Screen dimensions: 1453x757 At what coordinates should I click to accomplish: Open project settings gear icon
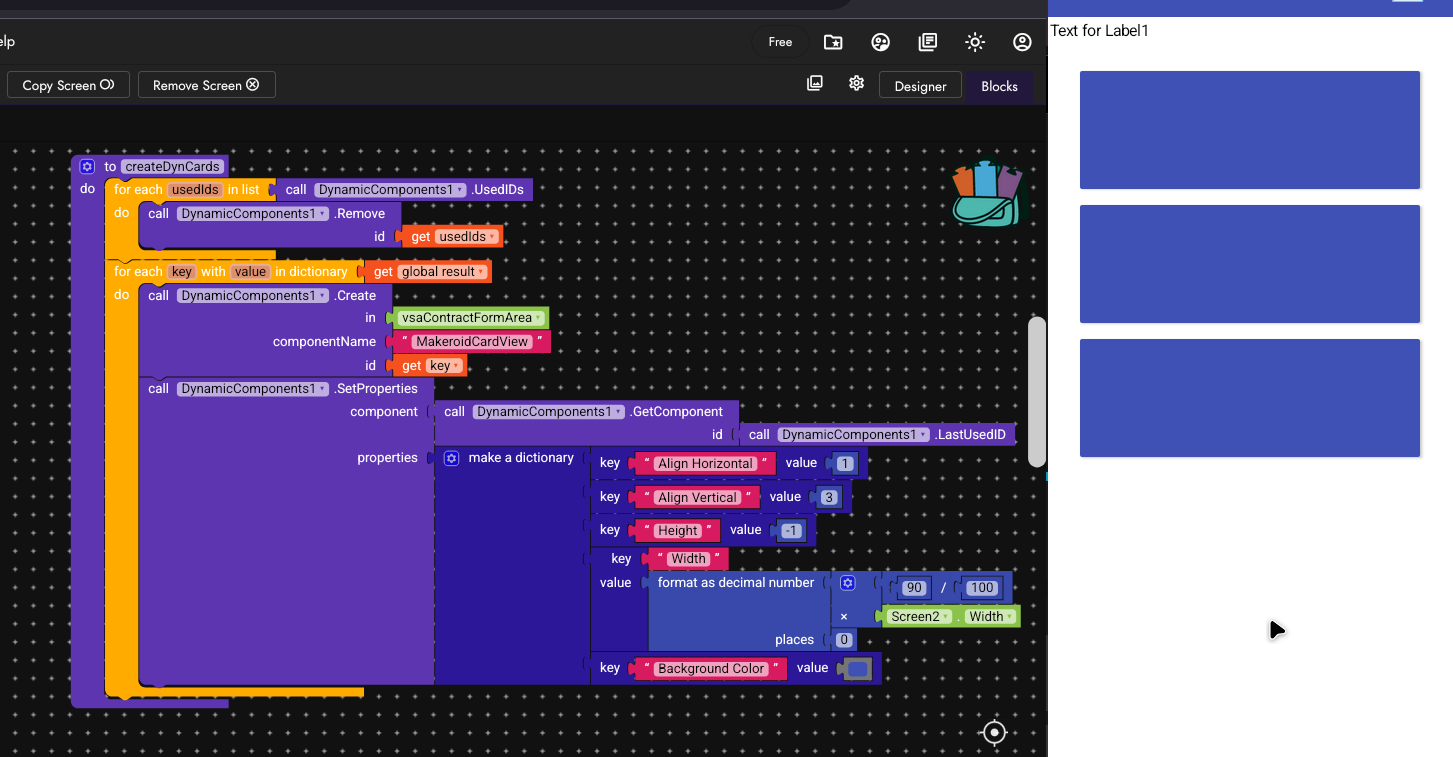856,84
